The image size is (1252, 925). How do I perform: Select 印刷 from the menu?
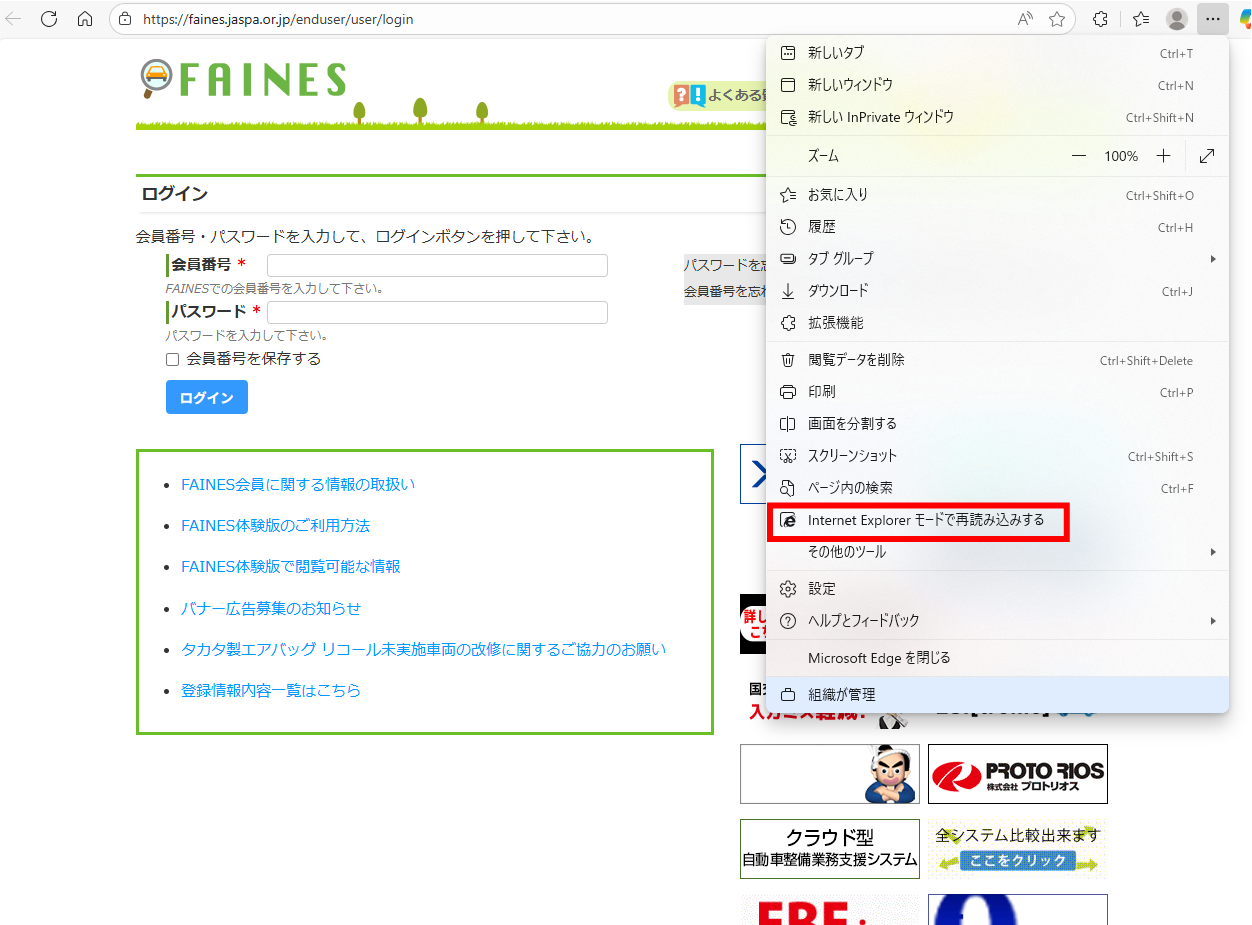pos(997,392)
